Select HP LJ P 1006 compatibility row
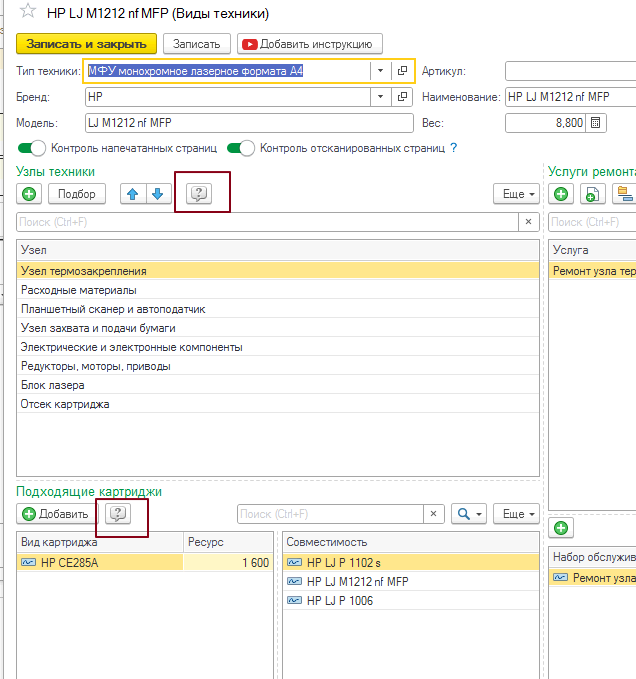 click(411, 601)
